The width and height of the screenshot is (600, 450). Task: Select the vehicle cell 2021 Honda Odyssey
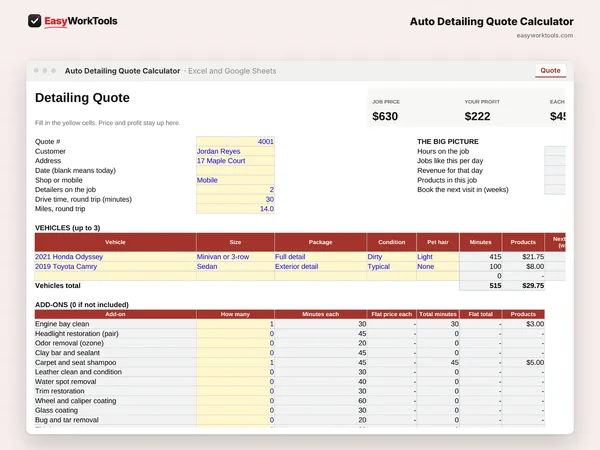click(x=115, y=257)
